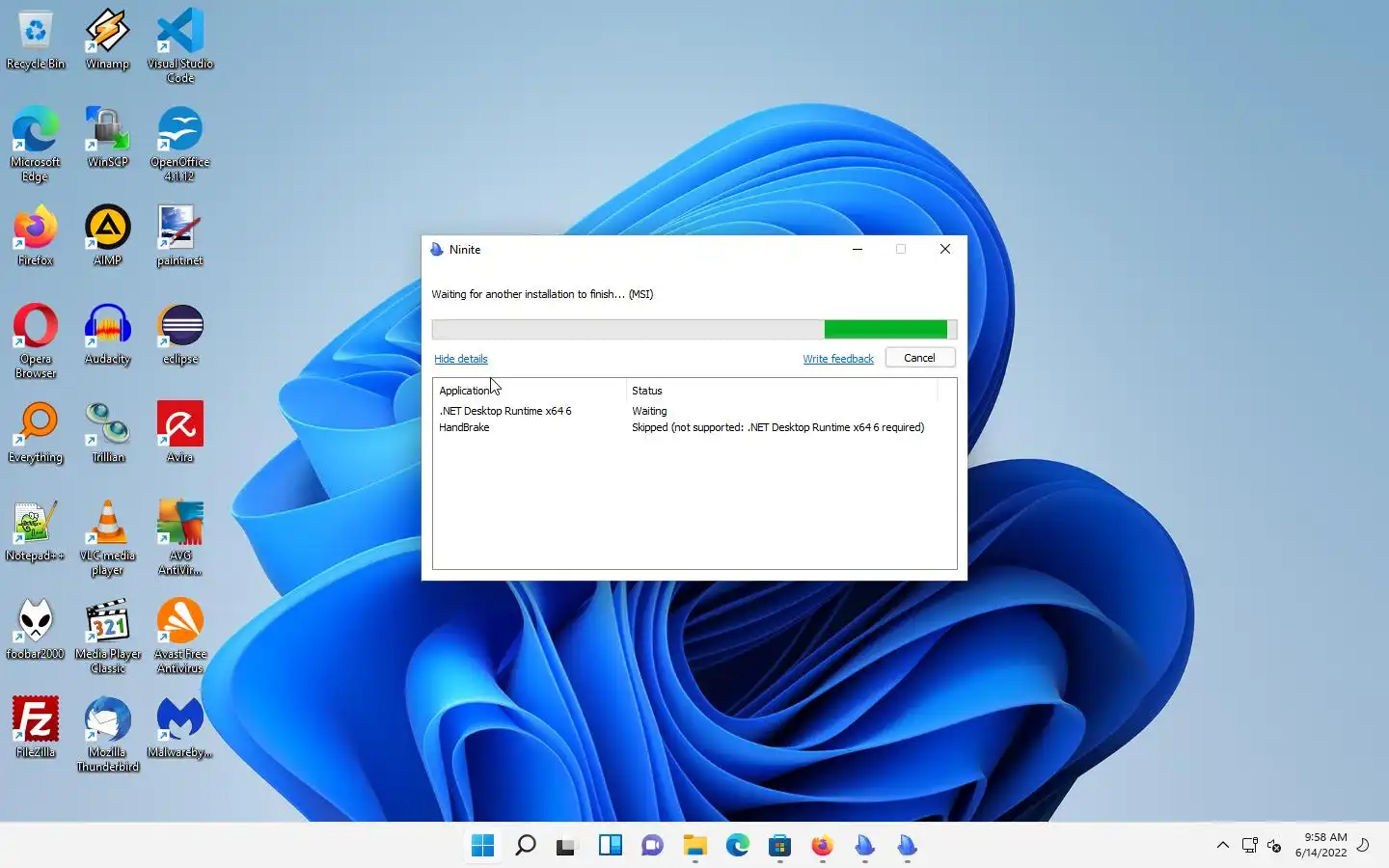Select the Visual Studio Code shortcut

[x=180, y=46]
